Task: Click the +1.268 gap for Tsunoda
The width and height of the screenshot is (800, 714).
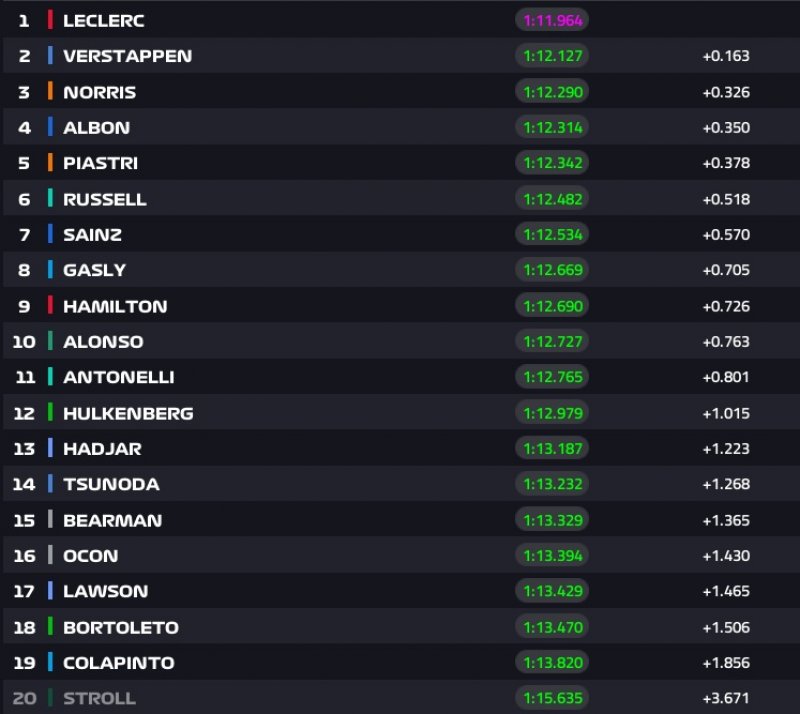Action: (725, 485)
